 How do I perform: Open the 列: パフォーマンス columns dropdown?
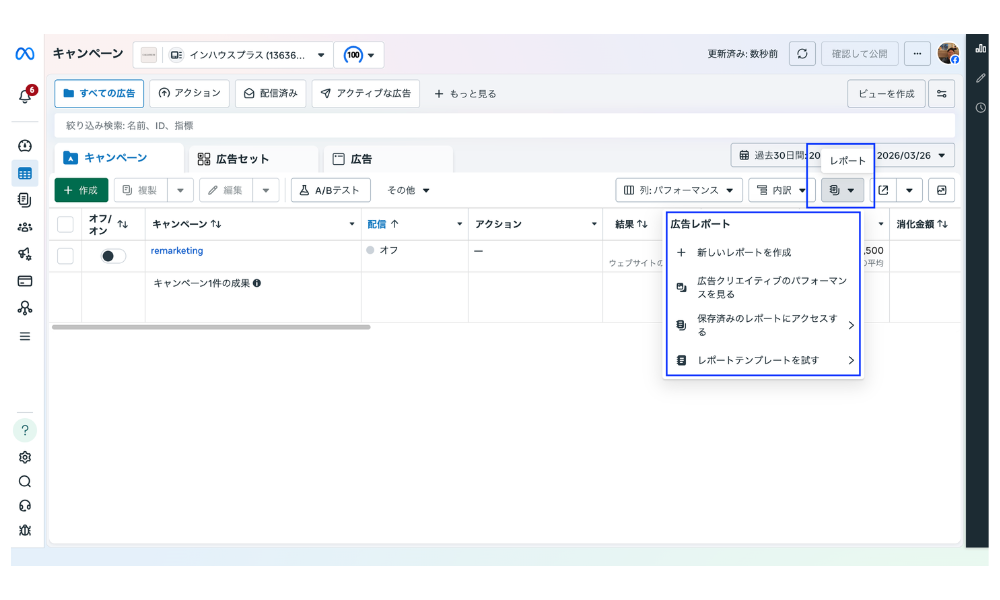point(680,190)
